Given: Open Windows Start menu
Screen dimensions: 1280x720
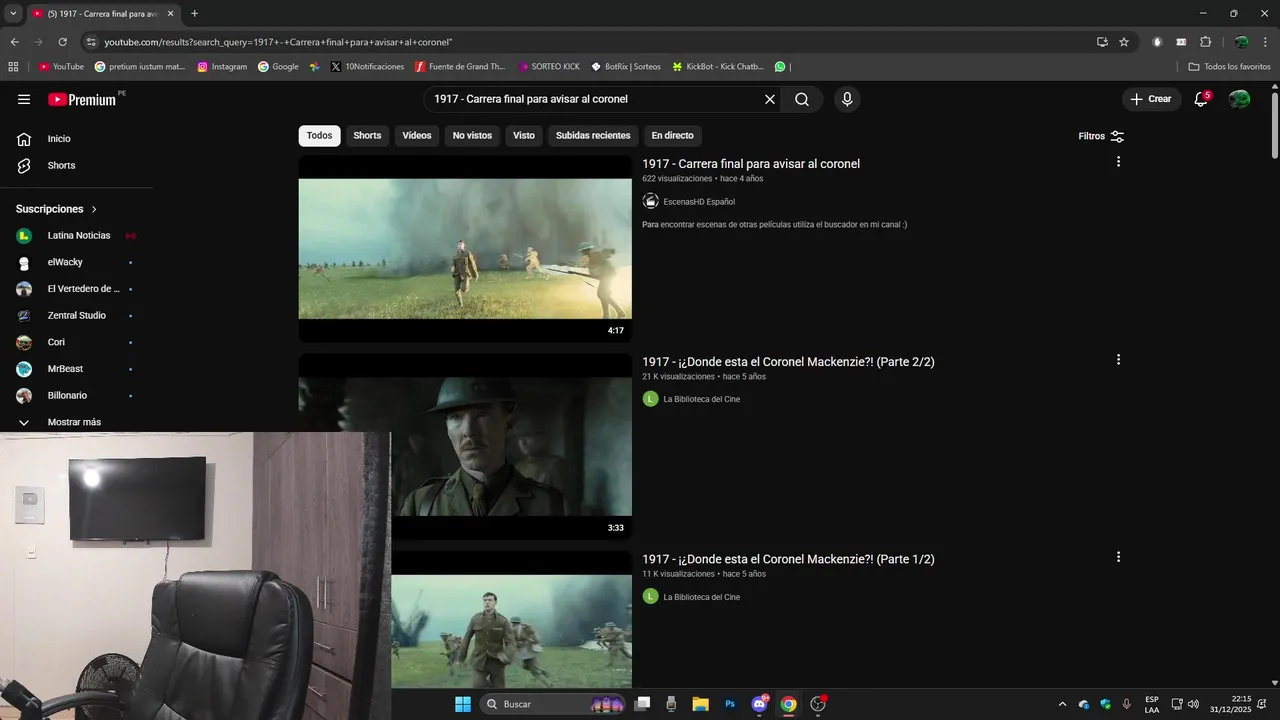Looking at the screenshot, I should pyautogui.click(x=463, y=704).
